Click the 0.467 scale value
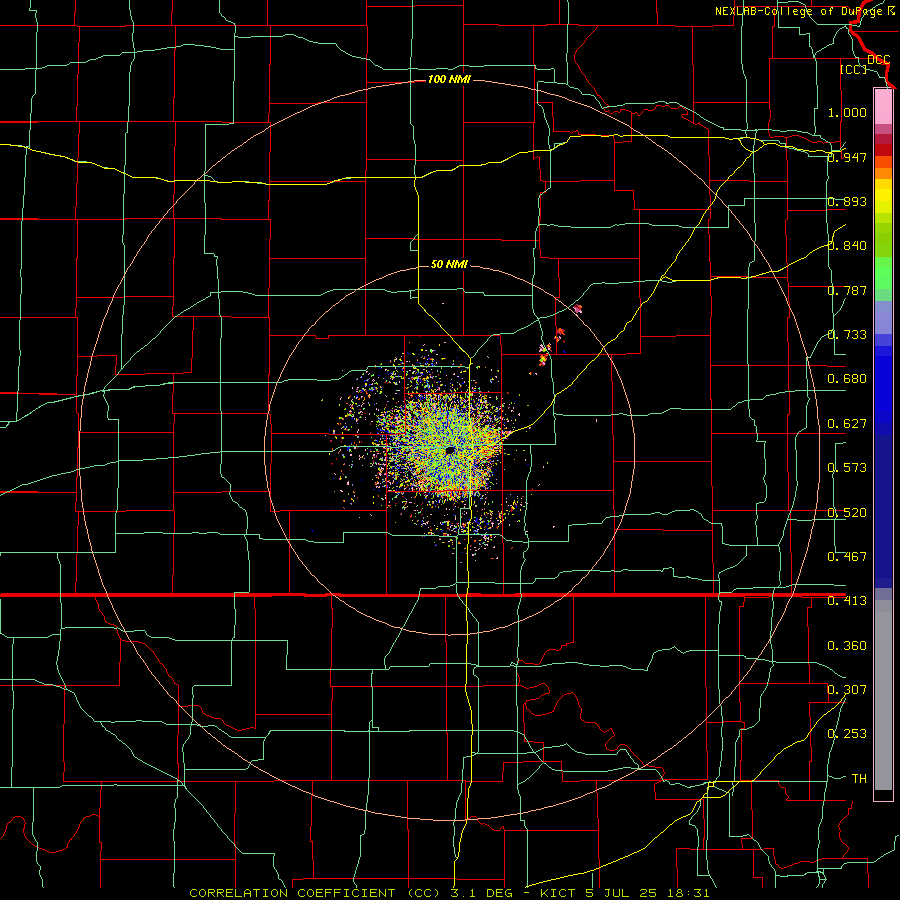900x900 pixels. [x=847, y=557]
